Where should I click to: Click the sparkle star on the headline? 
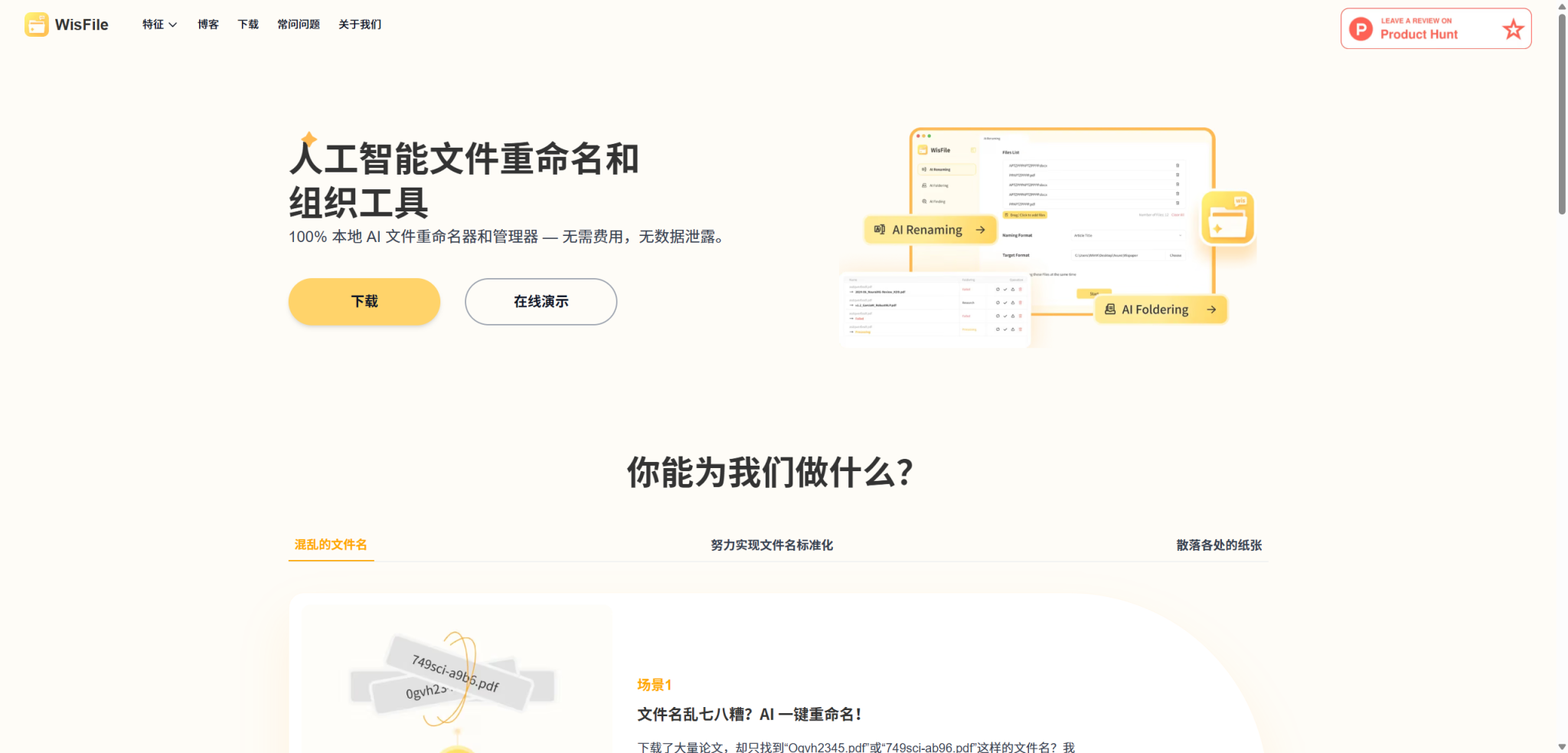point(309,139)
